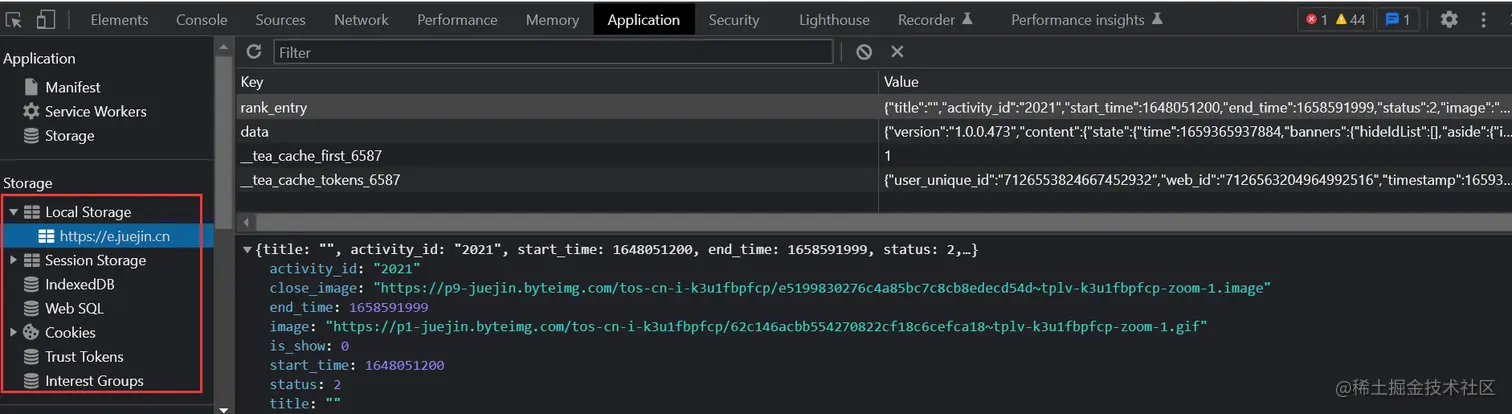Click the Filter input field
The width and height of the screenshot is (1512, 414).
click(553, 51)
